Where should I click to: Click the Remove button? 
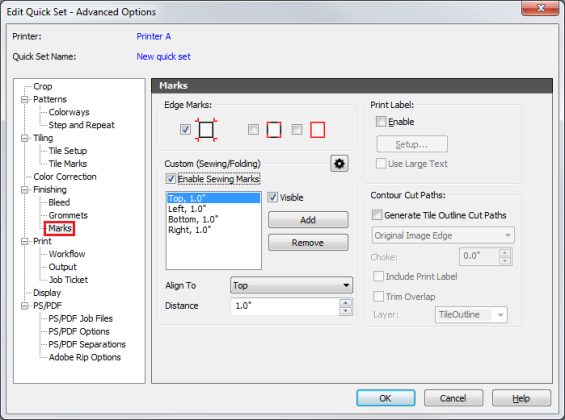[308, 243]
